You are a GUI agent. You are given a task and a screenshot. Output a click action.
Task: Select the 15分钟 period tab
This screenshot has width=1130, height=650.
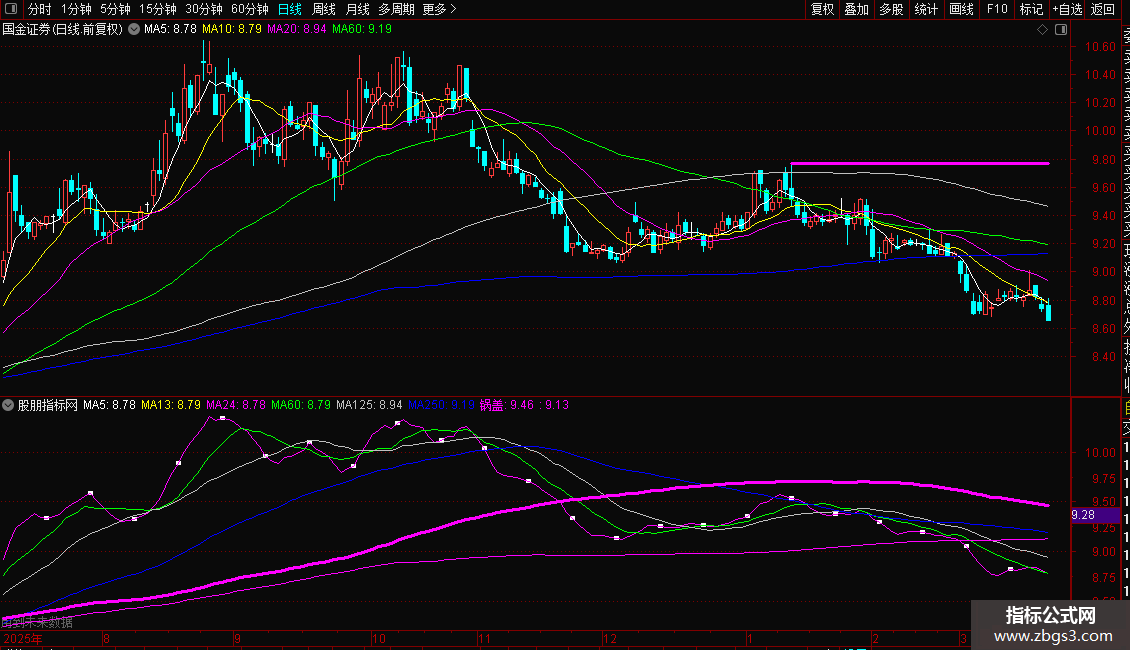(x=158, y=9)
